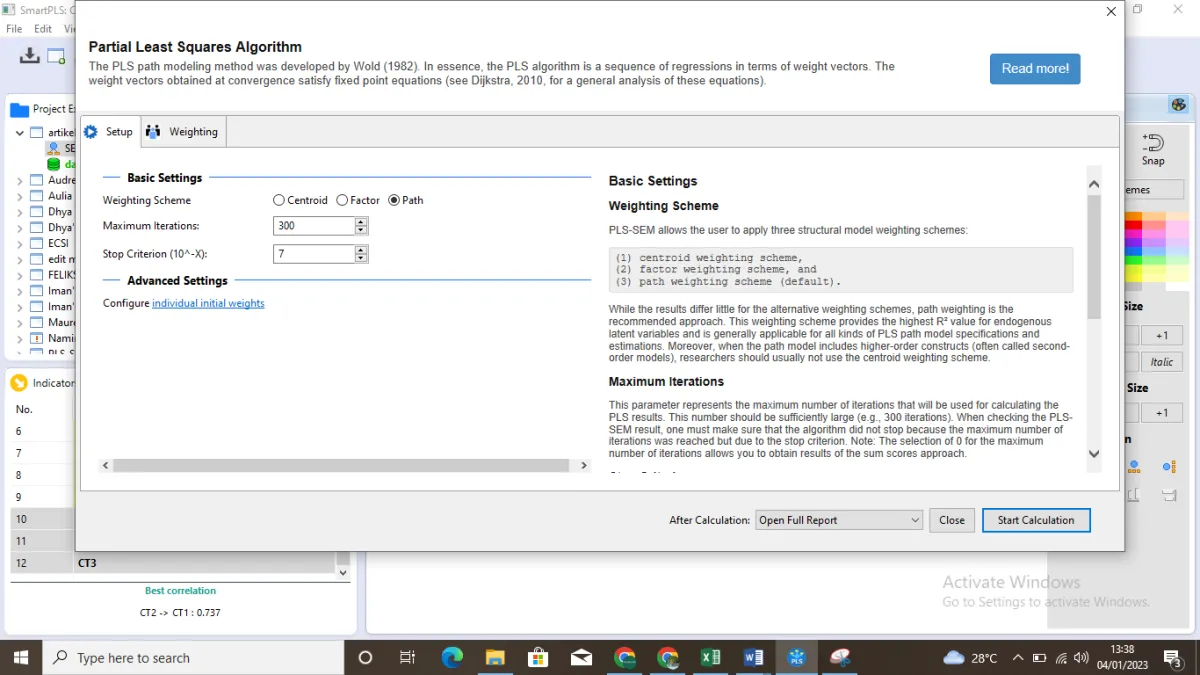Open Microsoft Edge from the taskbar

452,657
